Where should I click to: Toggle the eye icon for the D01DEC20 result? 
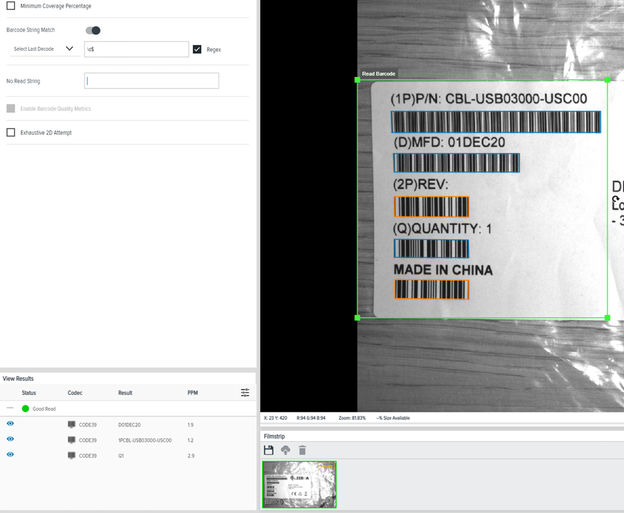coord(10,423)
